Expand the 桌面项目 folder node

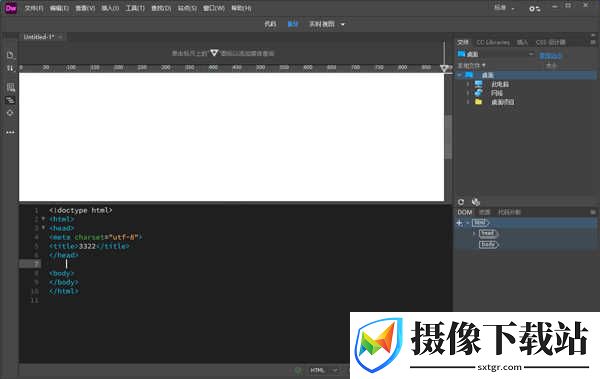pos(468,102)
